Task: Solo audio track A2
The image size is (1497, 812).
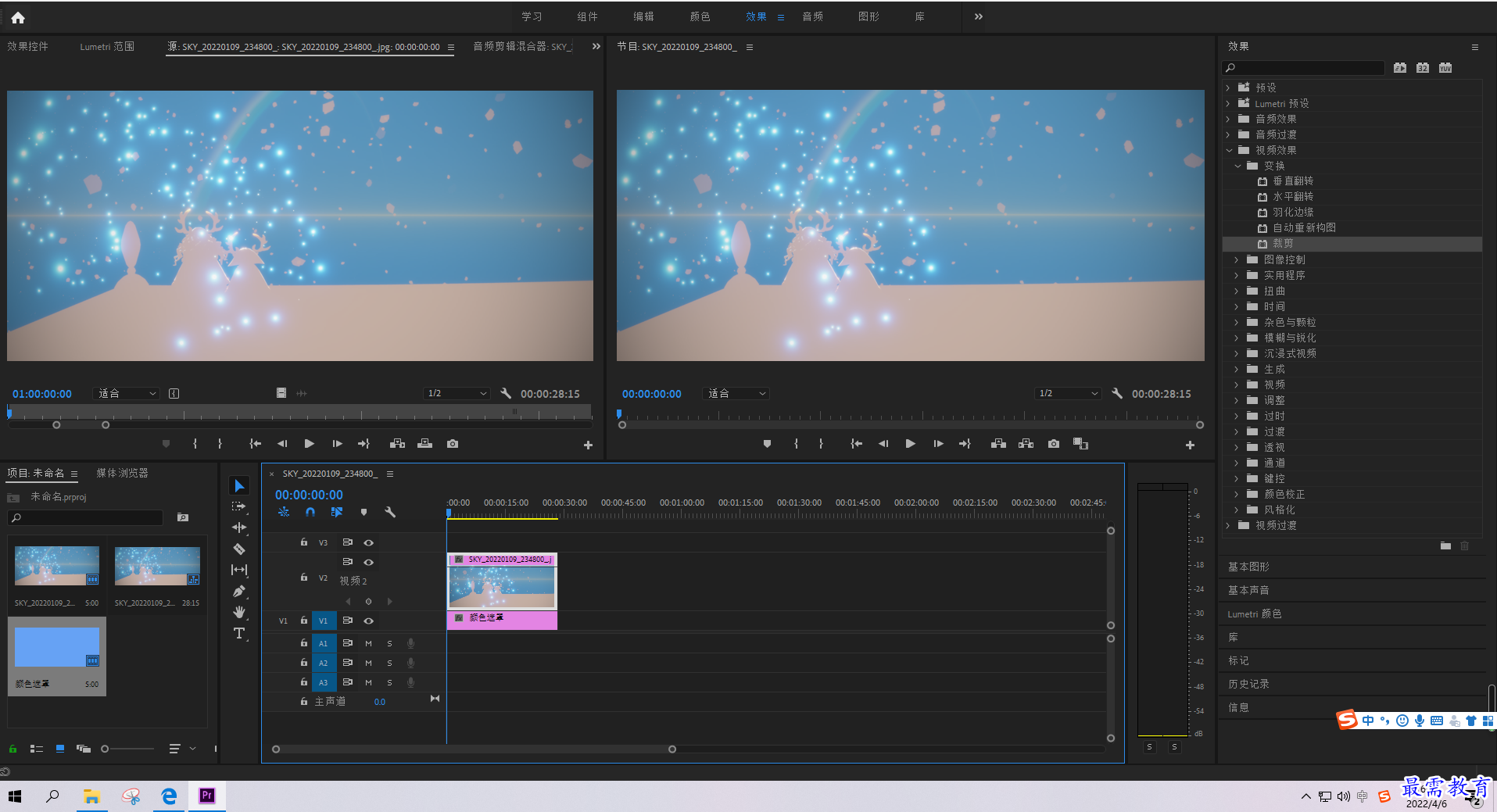Action: pyautogui.click(x=389, y=663)
